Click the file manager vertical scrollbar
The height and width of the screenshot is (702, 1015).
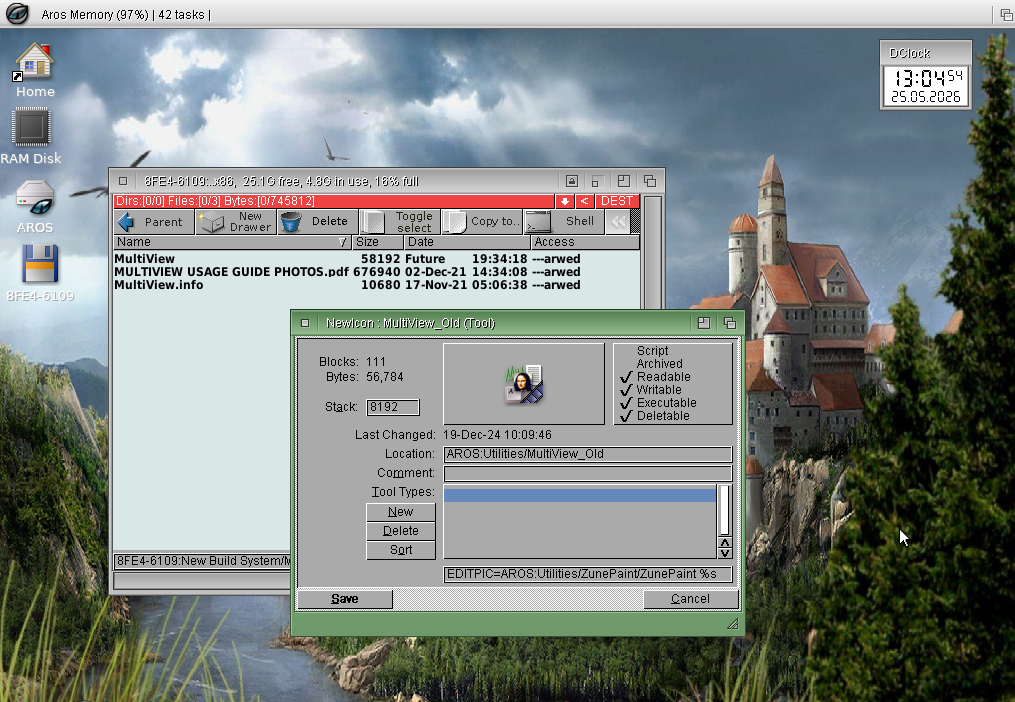[652, 253]
